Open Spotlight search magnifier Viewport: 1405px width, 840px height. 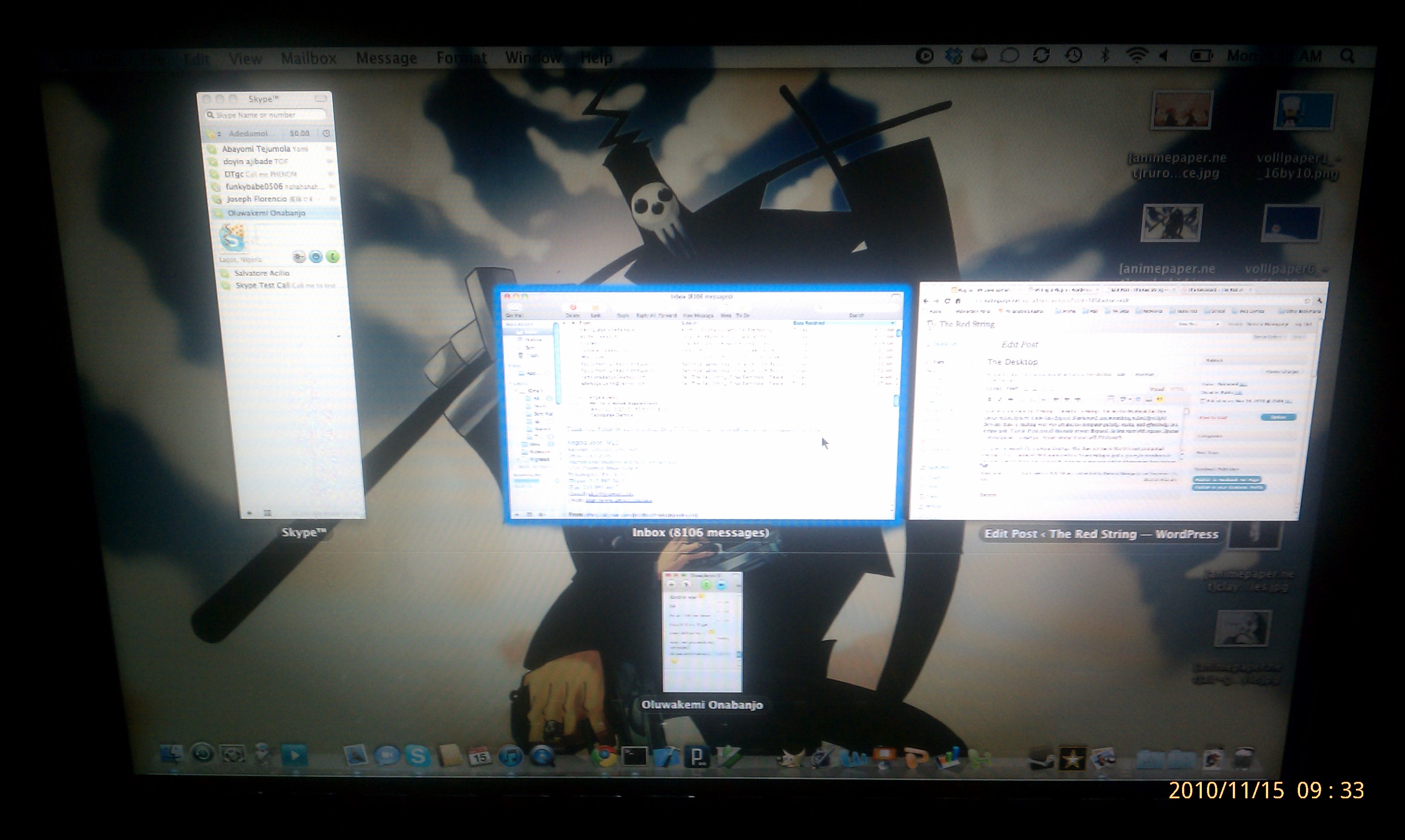1348,56
